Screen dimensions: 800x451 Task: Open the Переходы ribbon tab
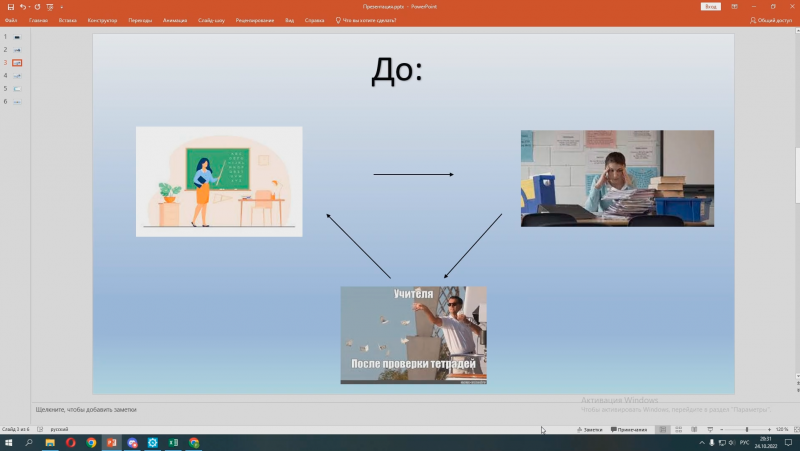pyautogui.click(x=140, y=20)
